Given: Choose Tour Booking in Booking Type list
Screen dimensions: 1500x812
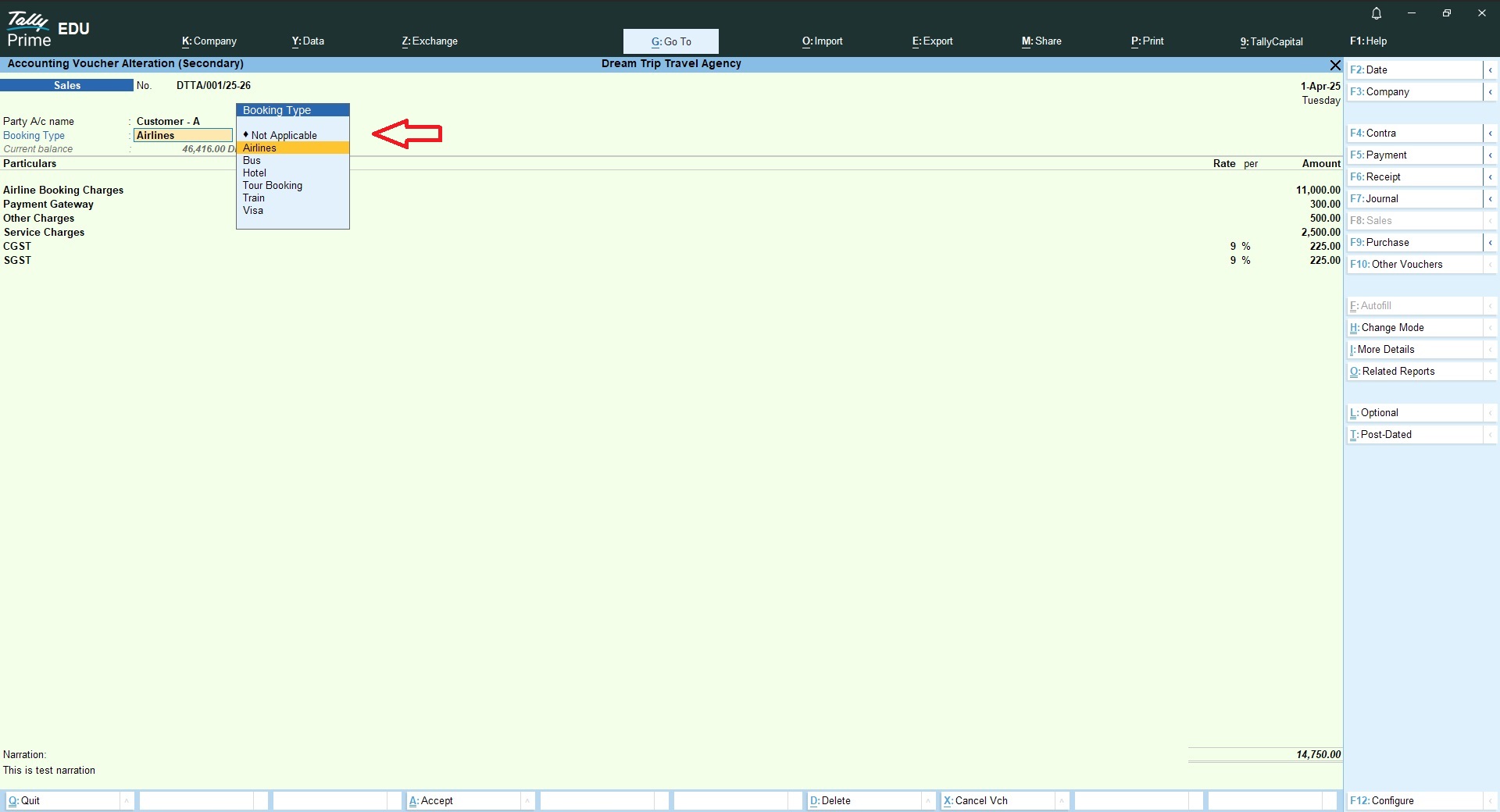Looking at the screenshot, I should (x=273, y=186).
